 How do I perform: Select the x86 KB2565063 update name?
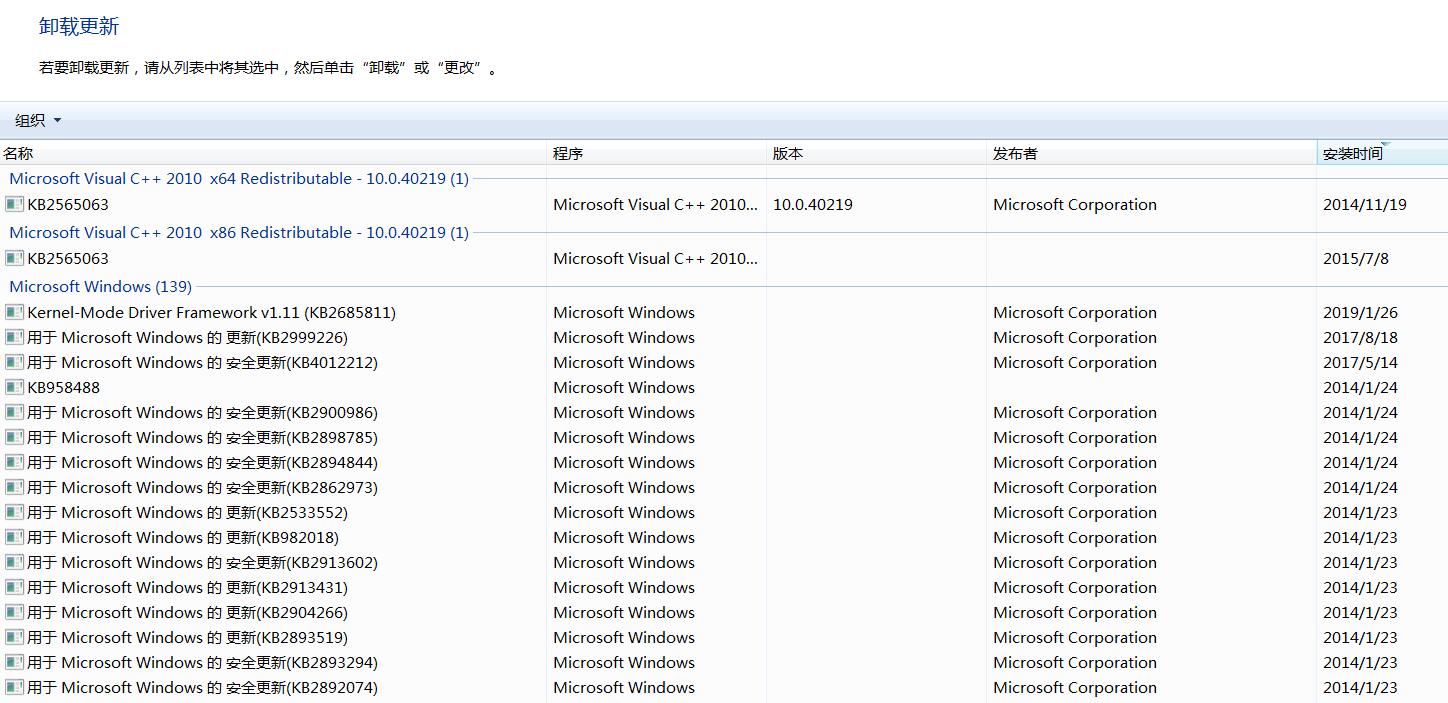[x=68, y=258]
